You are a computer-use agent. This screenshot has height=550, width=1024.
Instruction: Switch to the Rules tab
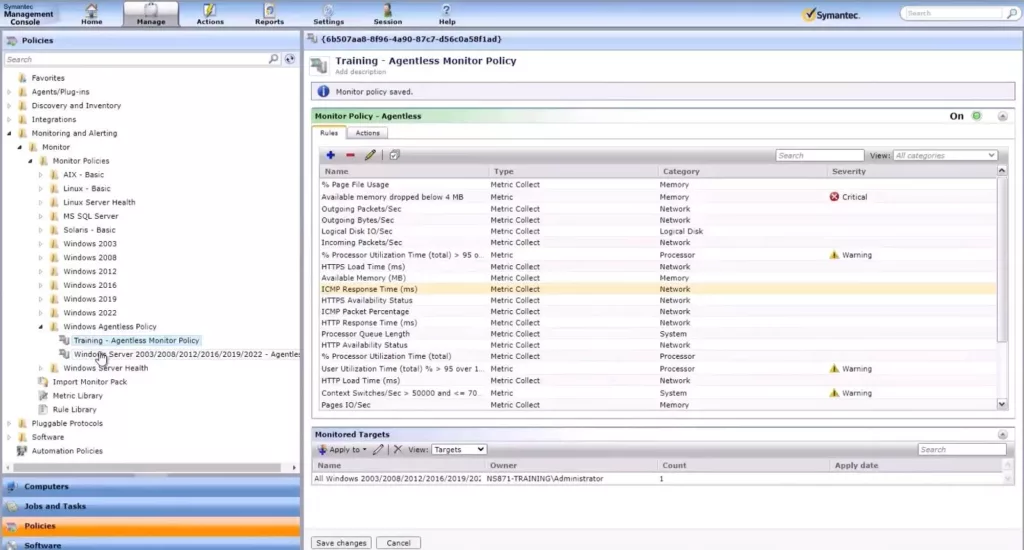[x=329, y=133]
